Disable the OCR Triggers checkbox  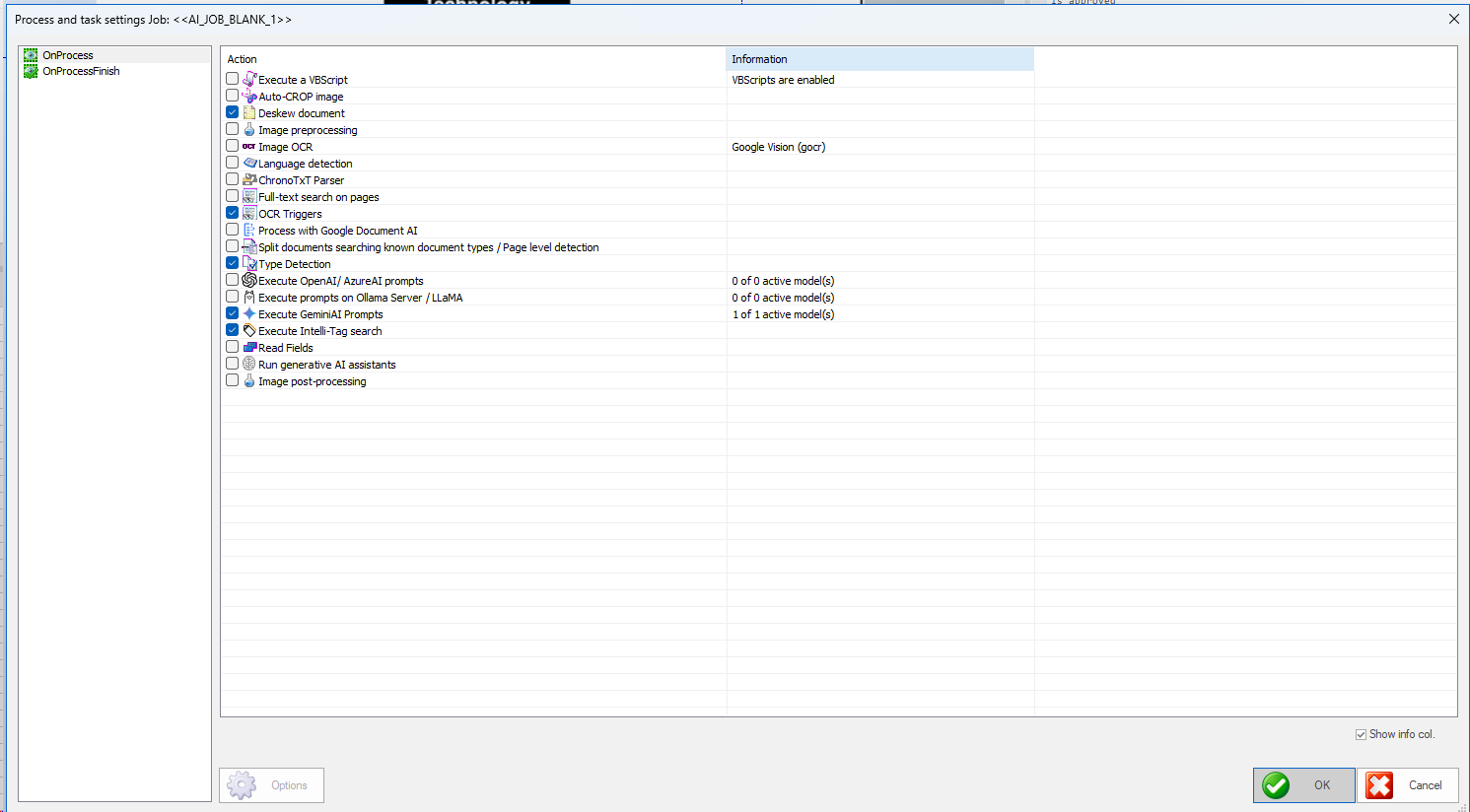click(233, 214)
